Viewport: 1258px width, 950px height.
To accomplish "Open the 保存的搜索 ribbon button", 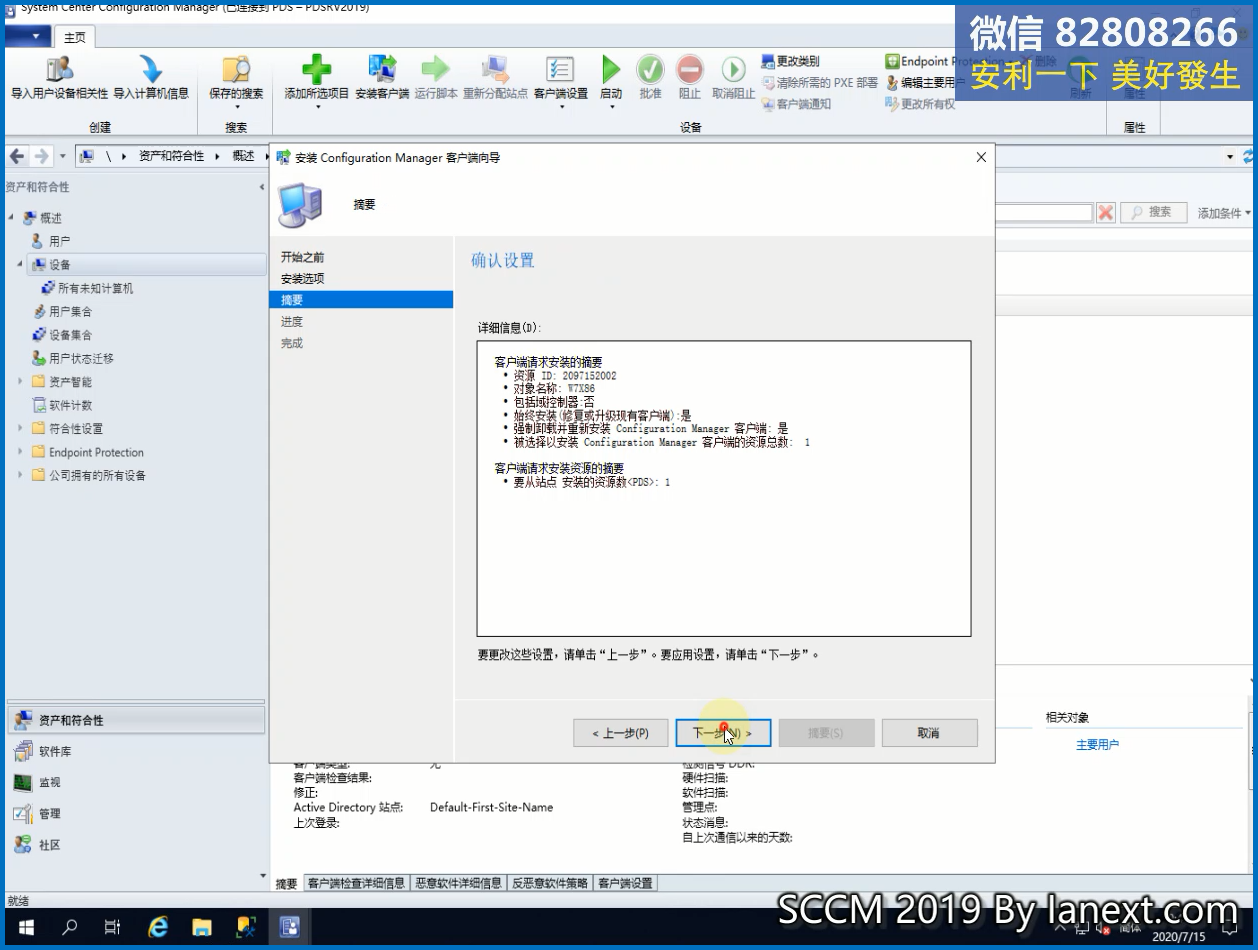I will (236, 79).
